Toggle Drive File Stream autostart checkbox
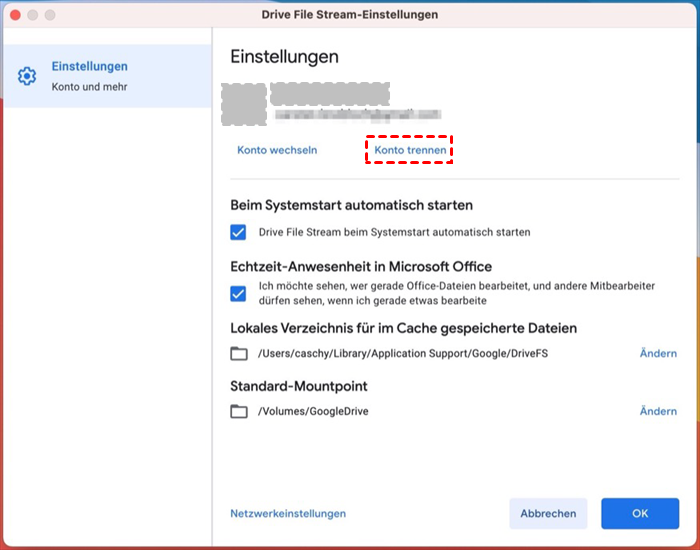 coord(238,232)
